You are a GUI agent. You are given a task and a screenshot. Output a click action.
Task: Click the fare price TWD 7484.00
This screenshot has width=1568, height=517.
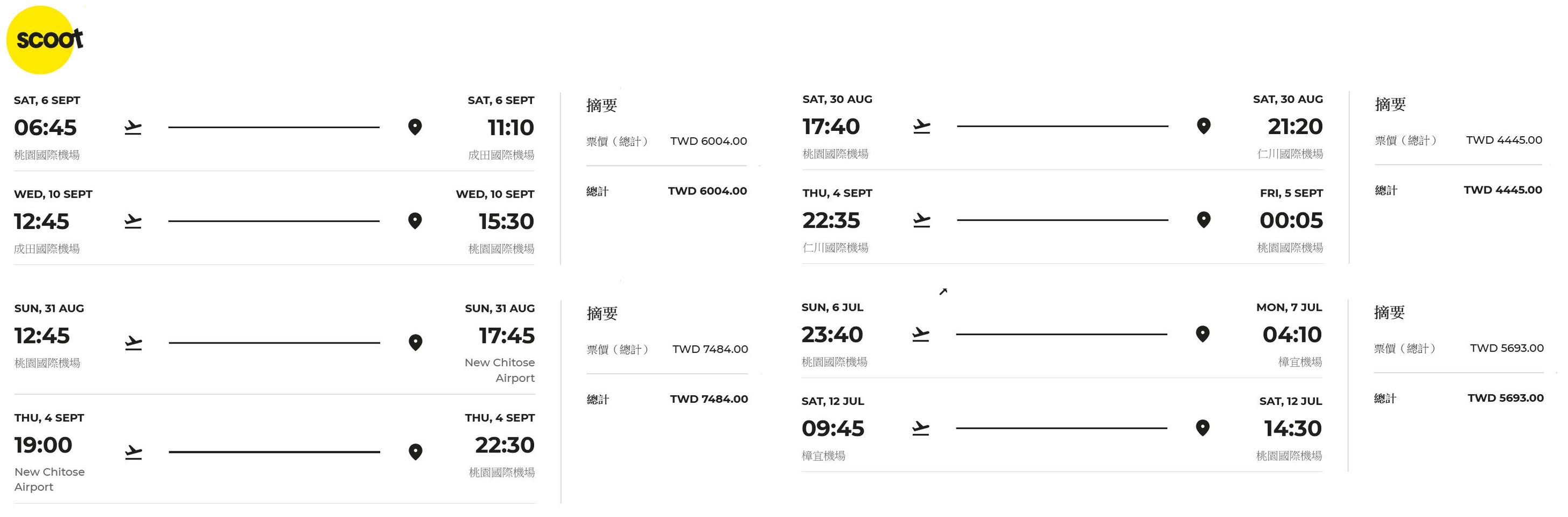click(710, 350)
